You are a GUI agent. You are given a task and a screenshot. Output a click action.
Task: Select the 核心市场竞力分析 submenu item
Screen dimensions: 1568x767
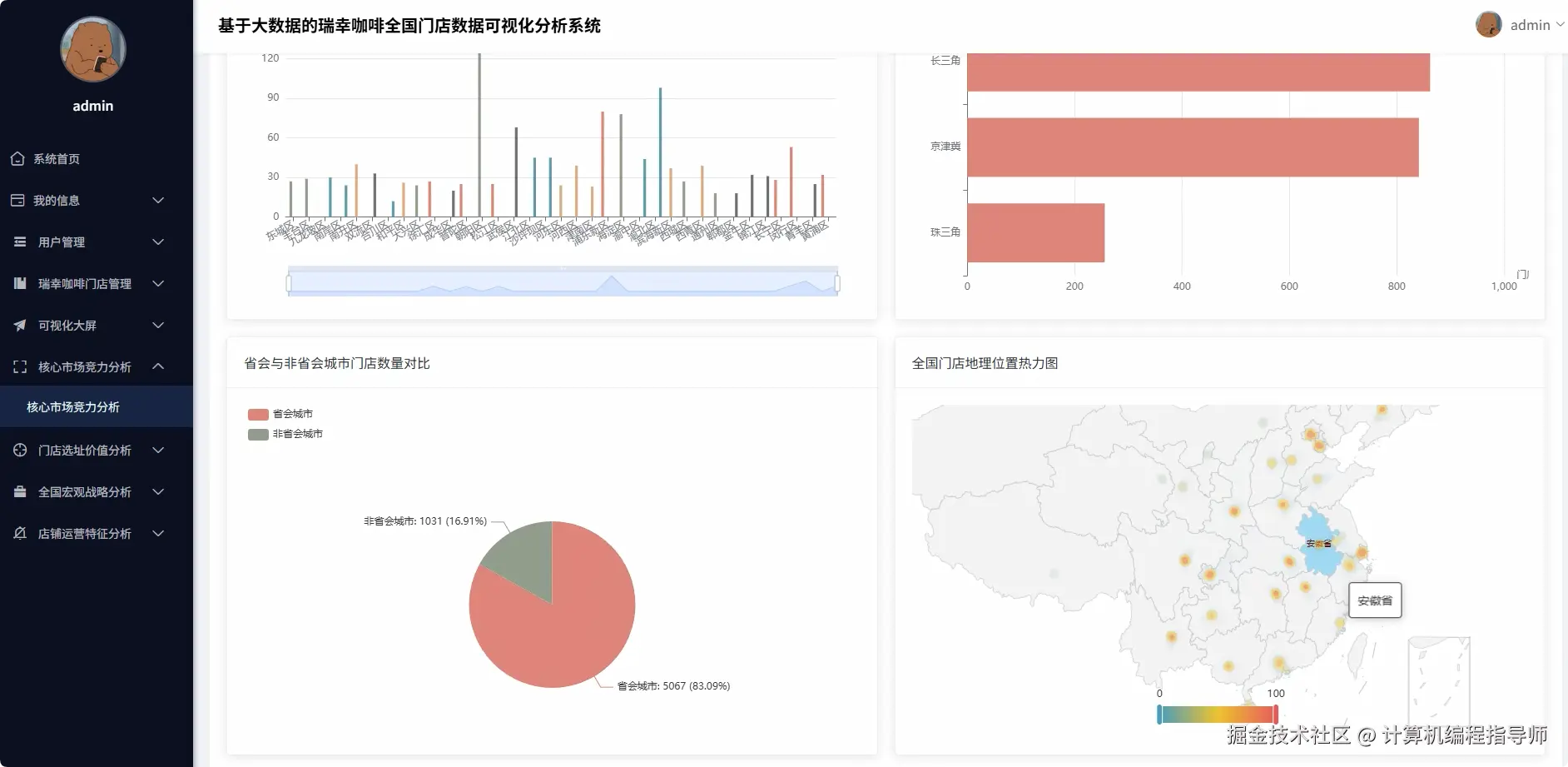click(97, 407)
